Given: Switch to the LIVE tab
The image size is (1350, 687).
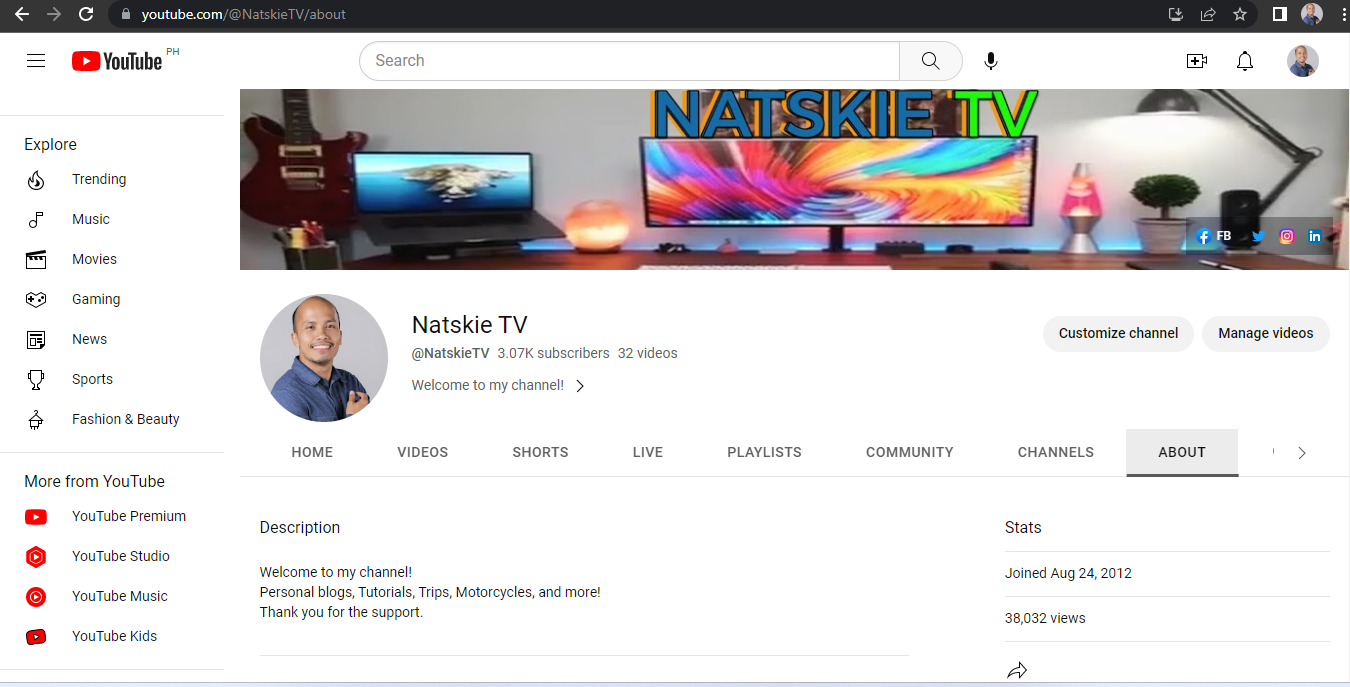Looking at the screenshot, I should [x=648, y=453].
